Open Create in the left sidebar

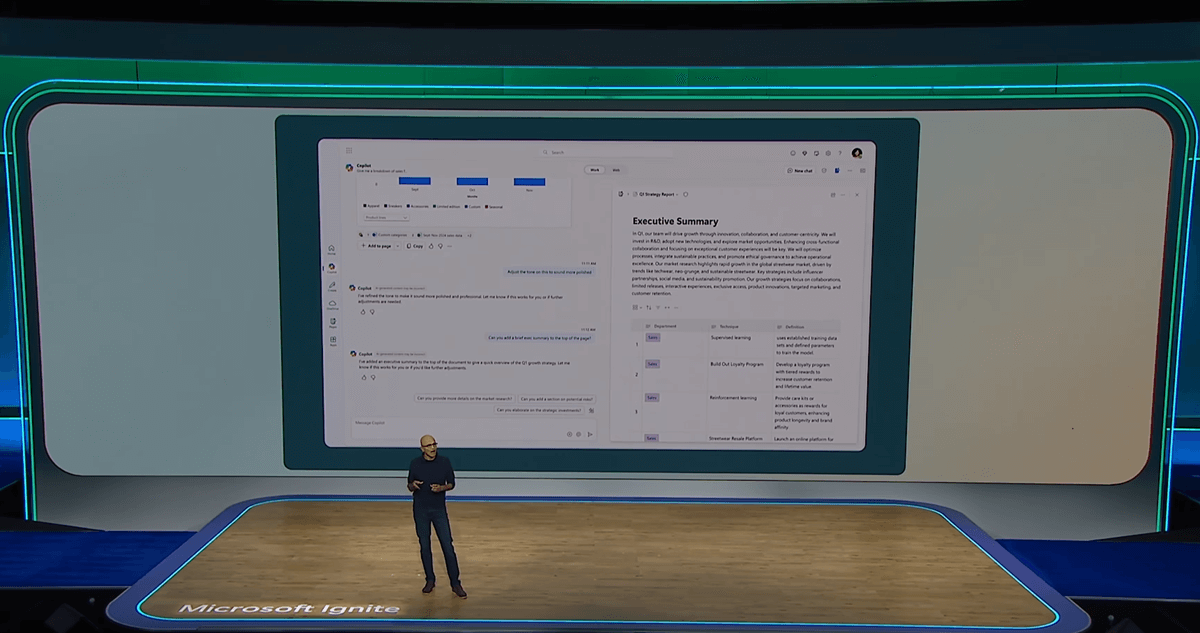pos(331,287)
